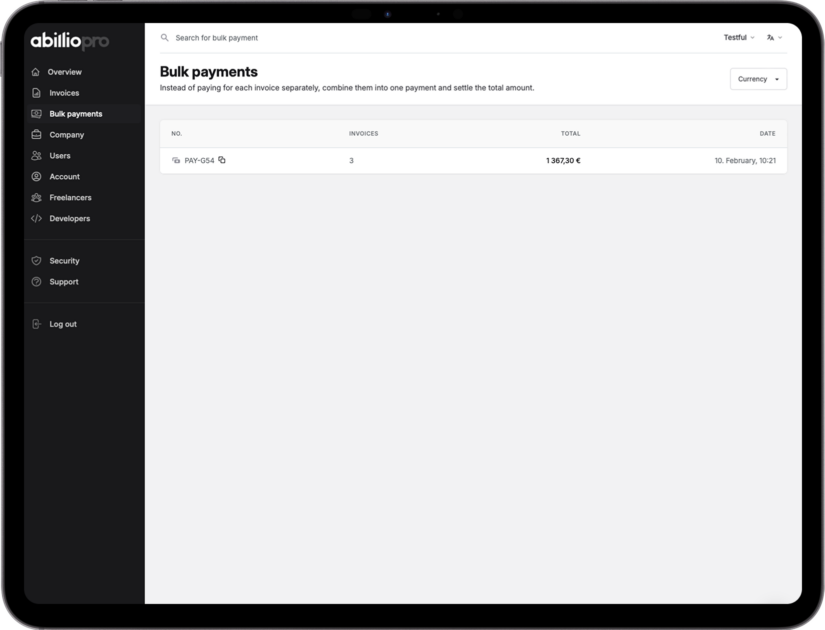825x630 pixels.
Task: Click the DATE column header
Action: click(x=768, y=134)
